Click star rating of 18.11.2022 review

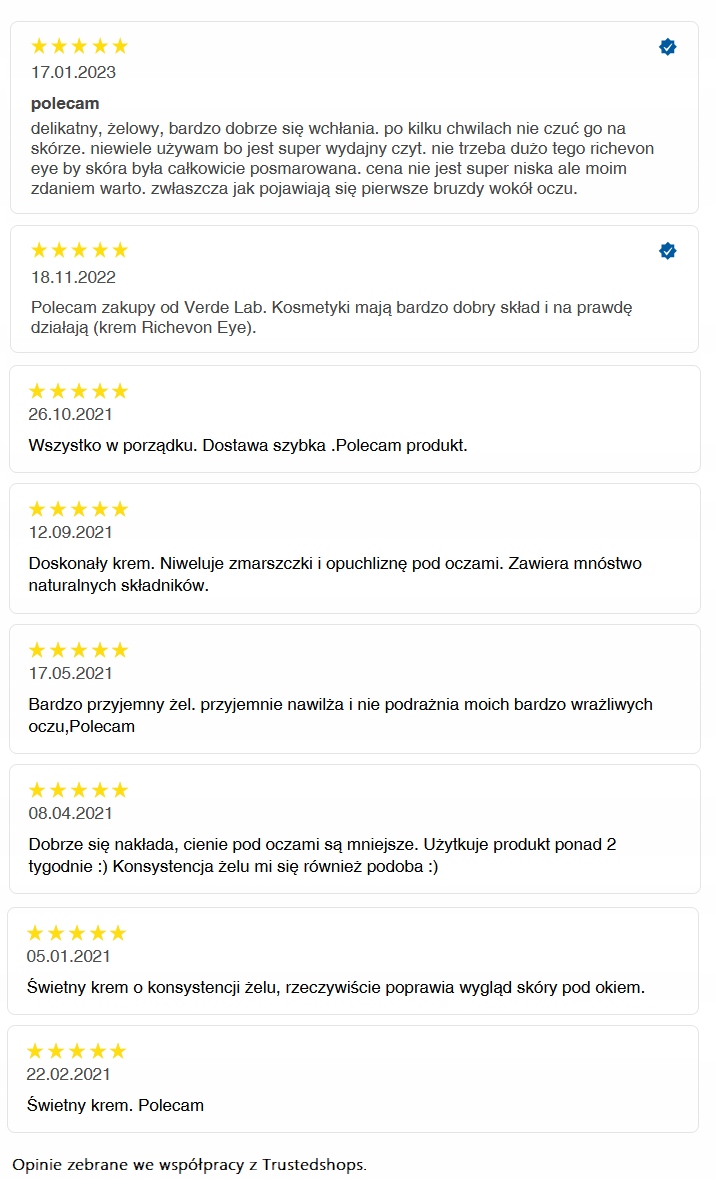(80, 250)
